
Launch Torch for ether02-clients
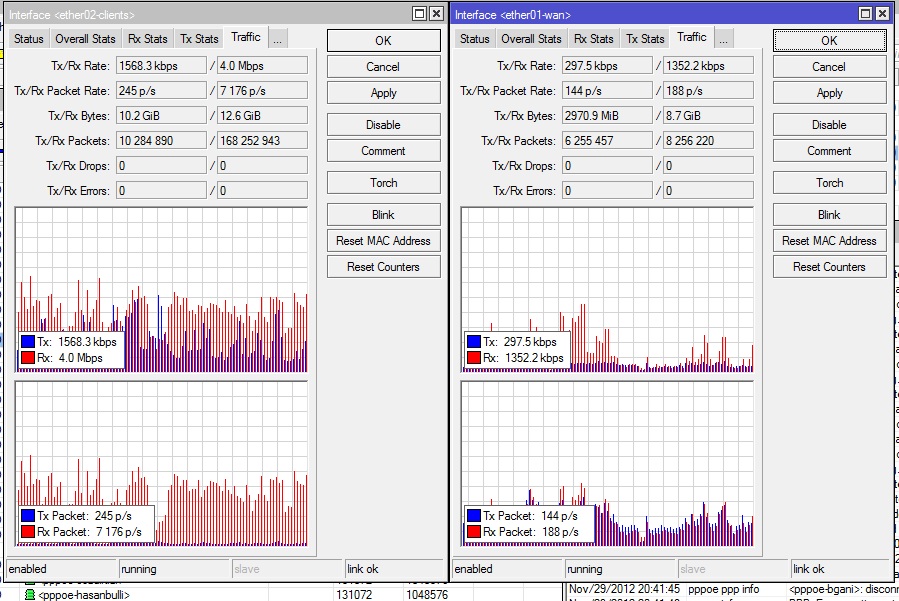[x=384, y=182]
